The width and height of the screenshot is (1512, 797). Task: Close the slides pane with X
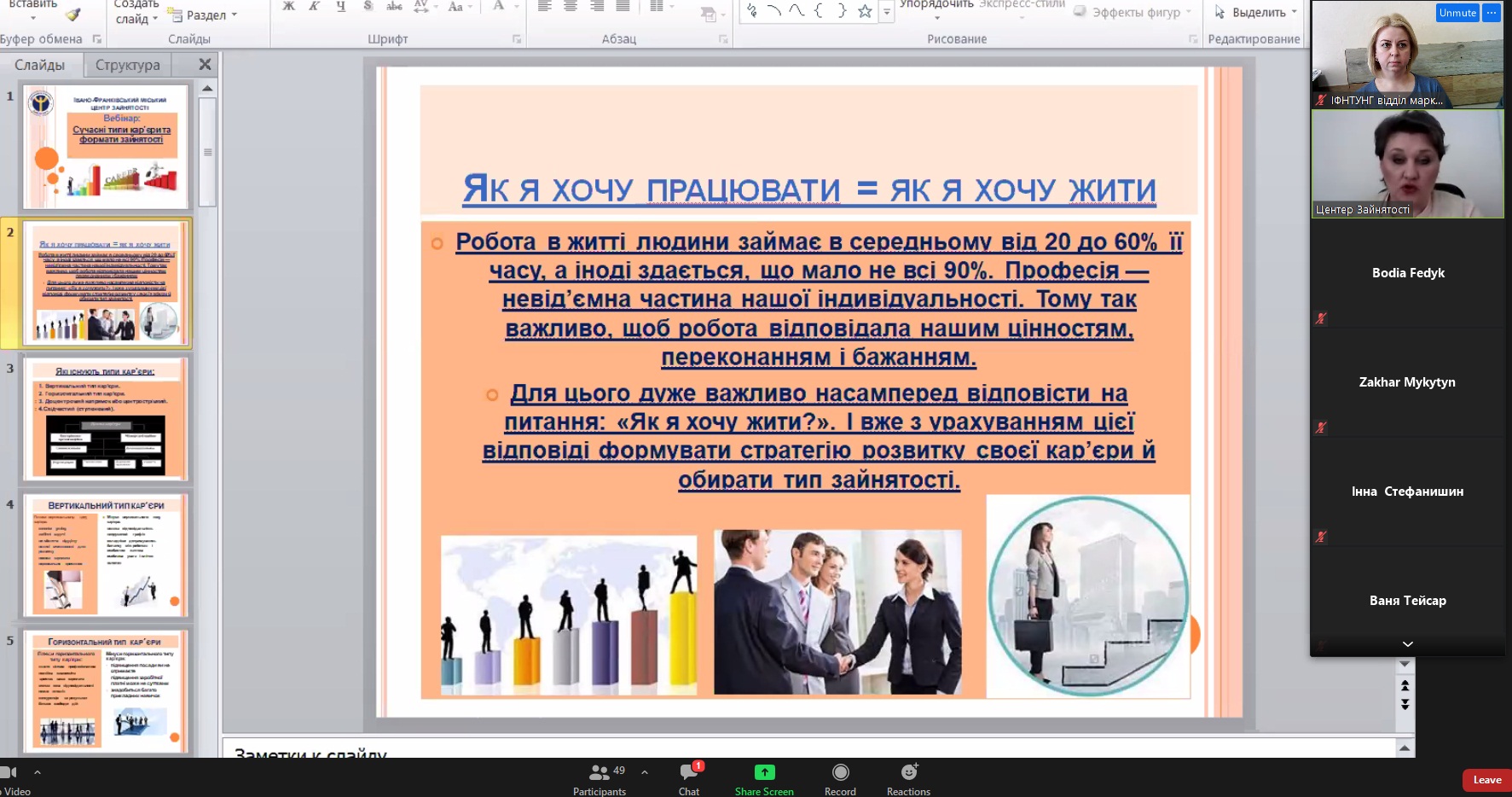pos(205,65)
